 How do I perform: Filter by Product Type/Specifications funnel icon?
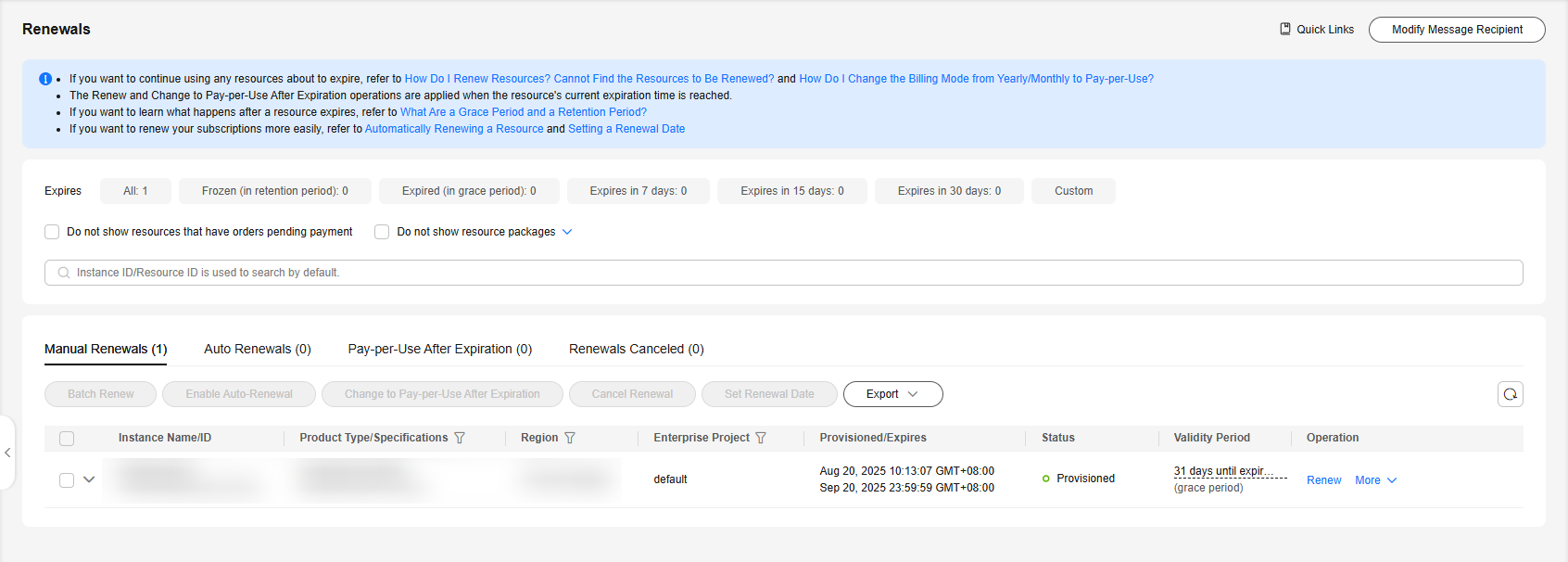[460, 438]
